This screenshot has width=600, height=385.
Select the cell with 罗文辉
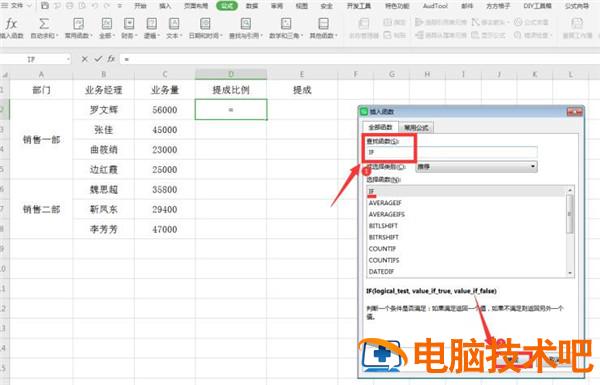pyautogui.click(x=104, y=110)
